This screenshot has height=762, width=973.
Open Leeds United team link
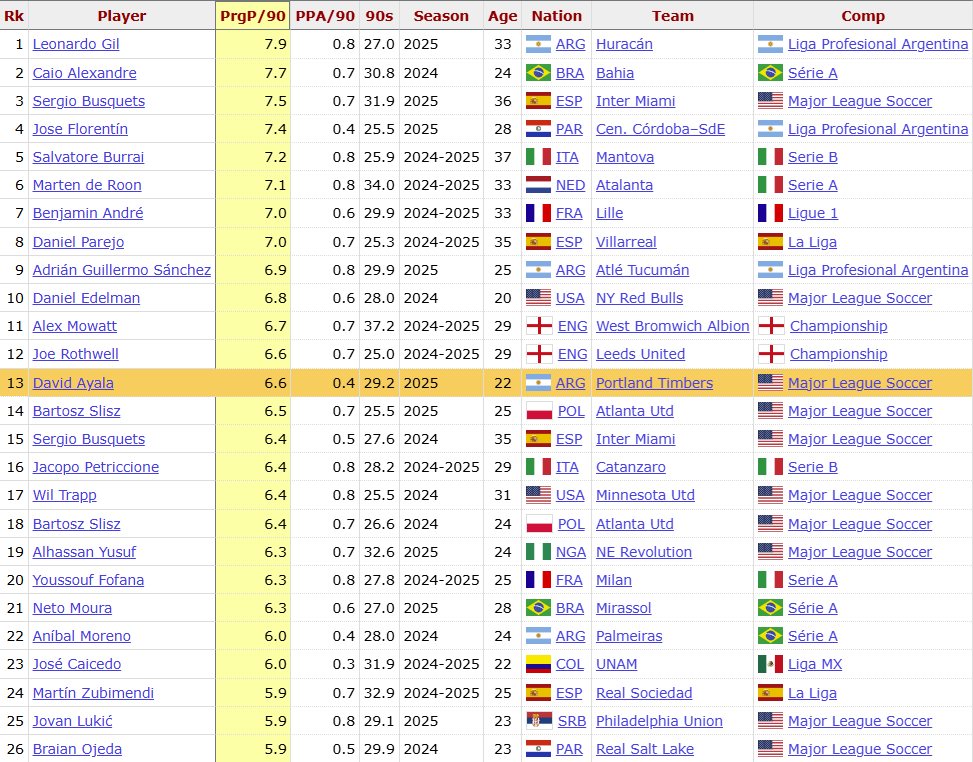click(x=640, y=354)
